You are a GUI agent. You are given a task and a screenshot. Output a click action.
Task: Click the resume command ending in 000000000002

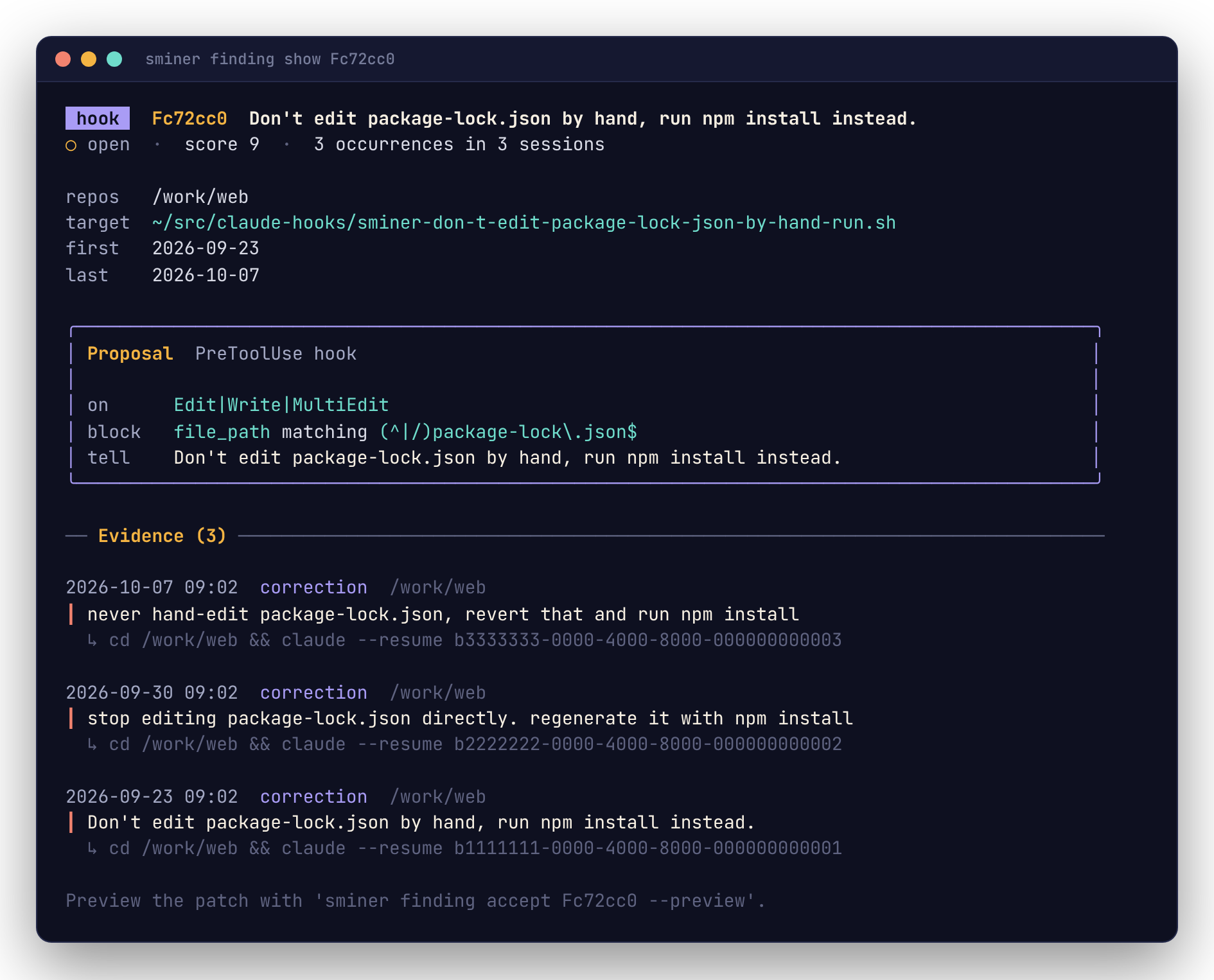click(x=475, y=744)
